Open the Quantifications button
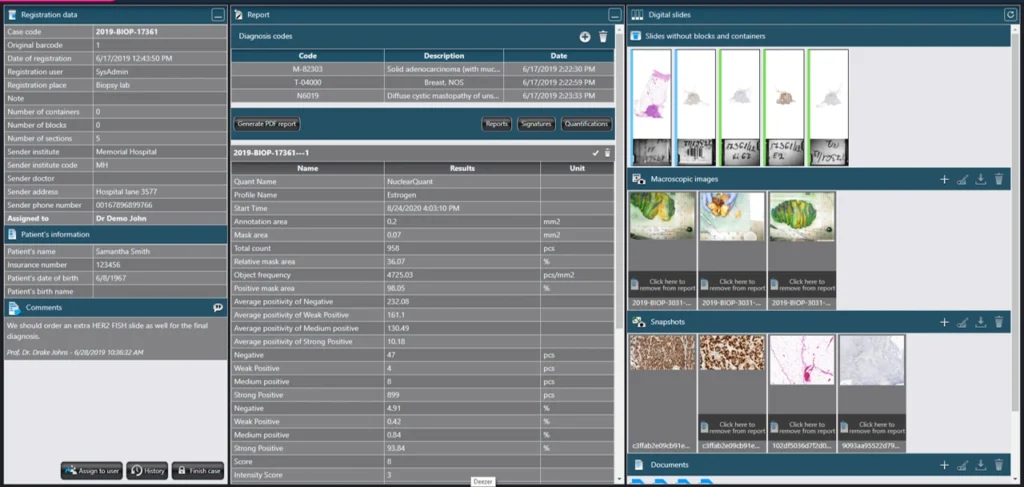Image resolution: width=1024 pixels, height=487 pixels. click(x=586, y=123)
